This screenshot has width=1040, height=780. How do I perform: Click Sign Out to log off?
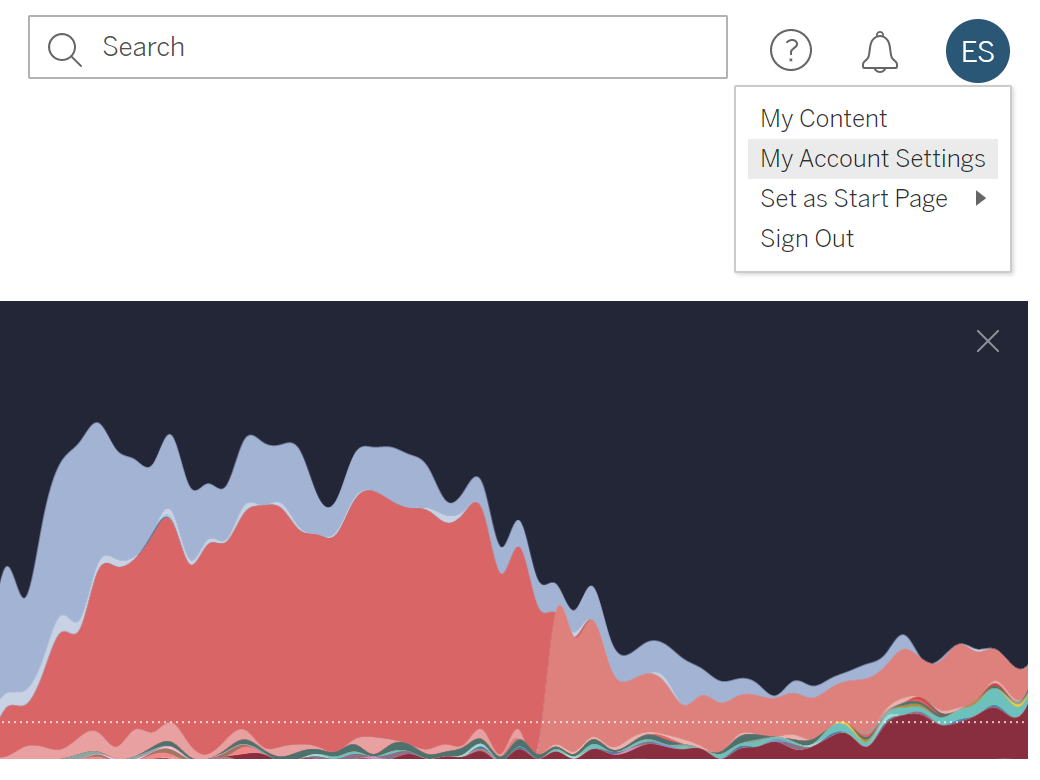pos(807,238)
